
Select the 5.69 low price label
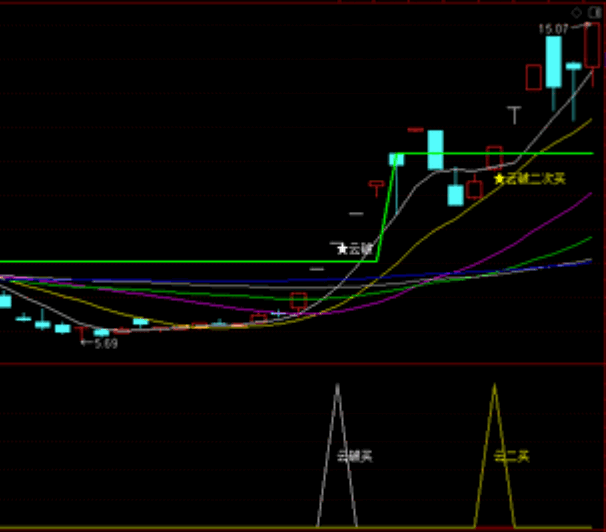[106, 343]
